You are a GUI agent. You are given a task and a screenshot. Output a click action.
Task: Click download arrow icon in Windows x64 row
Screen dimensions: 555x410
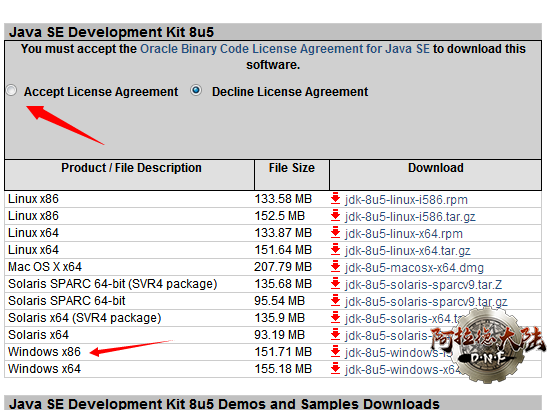point(335,369)
